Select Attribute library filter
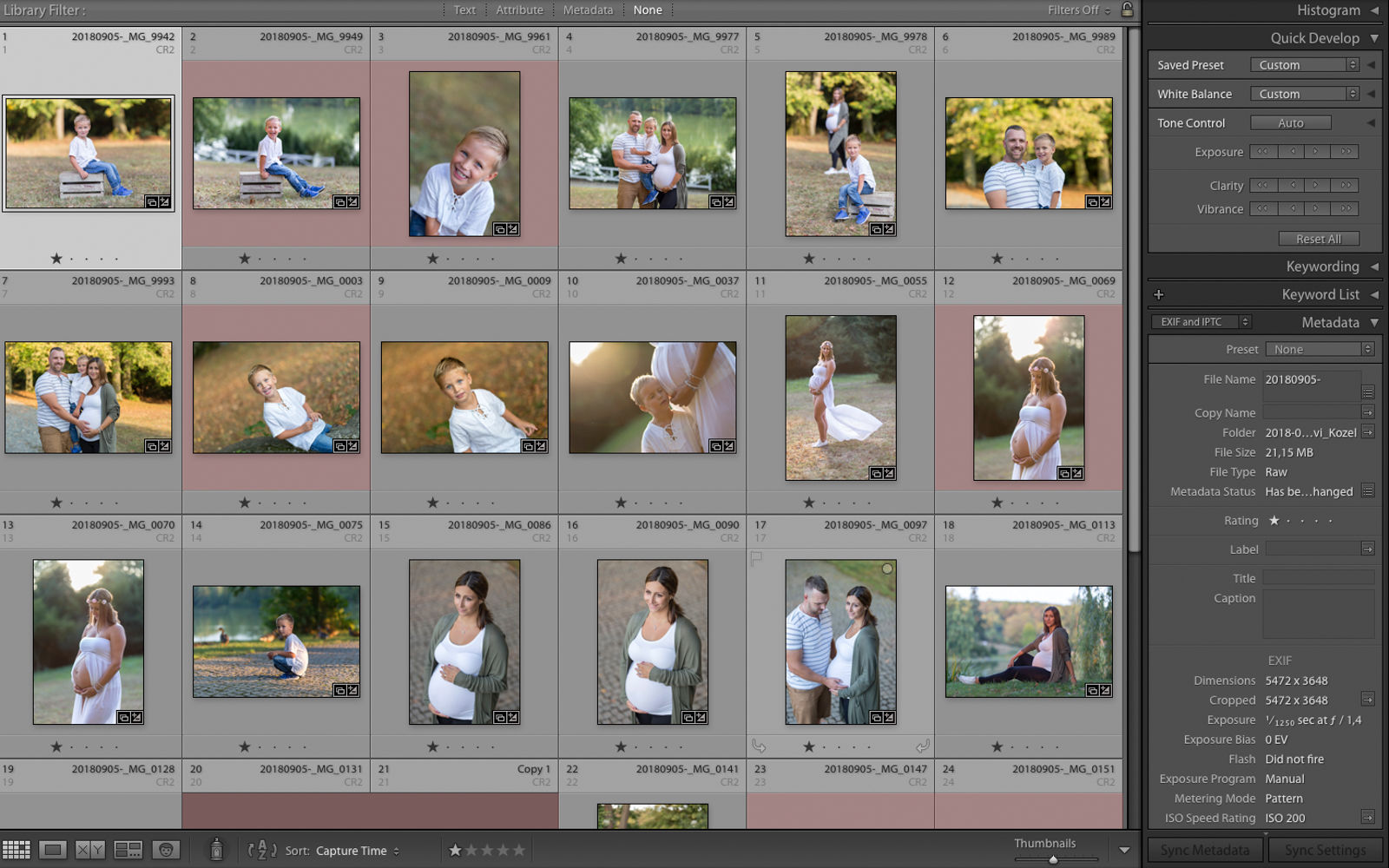This screenshot has height=868, width=1389. (519, 10)
